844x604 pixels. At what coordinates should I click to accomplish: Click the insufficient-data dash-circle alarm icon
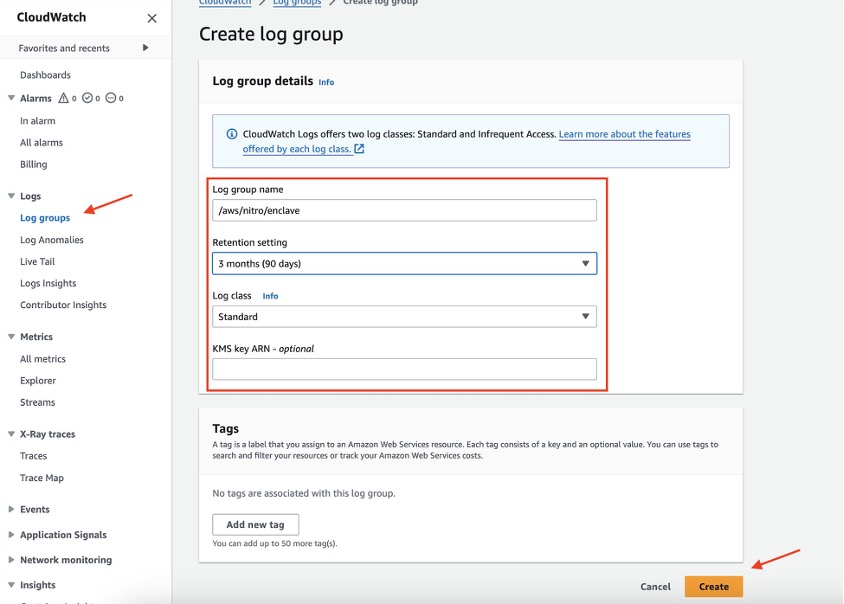(112, 97)
